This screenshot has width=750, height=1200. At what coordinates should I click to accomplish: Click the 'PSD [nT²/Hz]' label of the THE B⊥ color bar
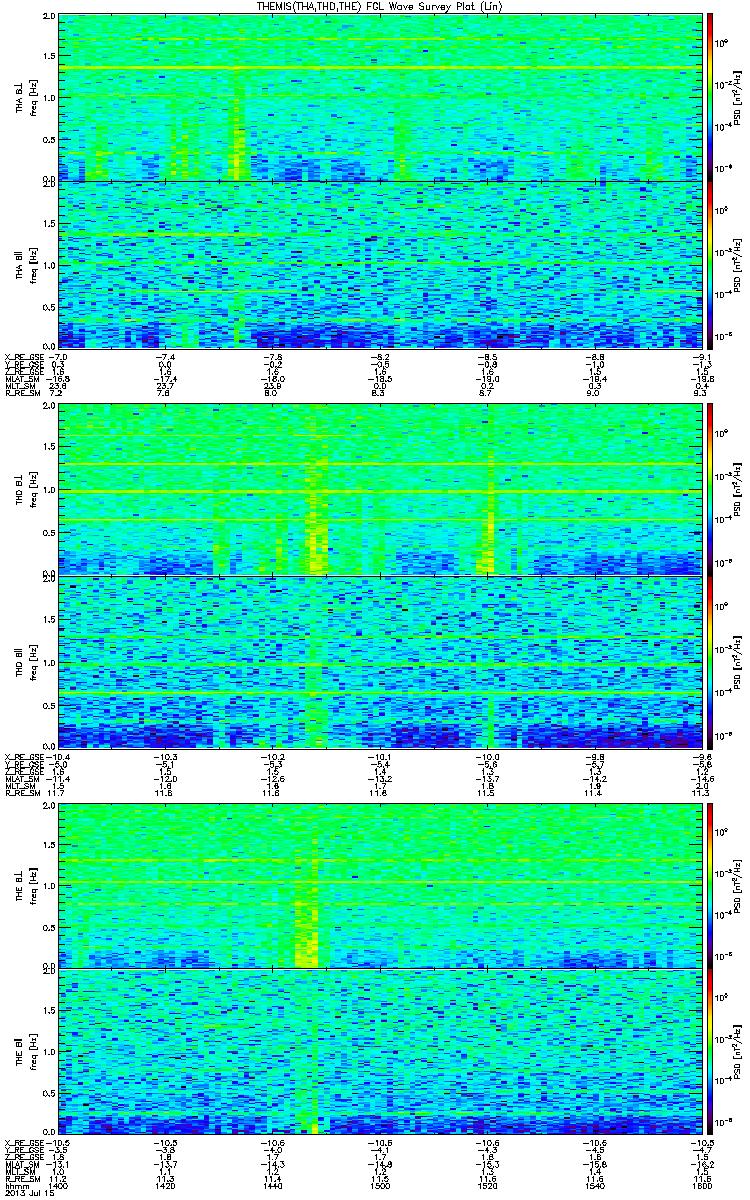(738, 886)
